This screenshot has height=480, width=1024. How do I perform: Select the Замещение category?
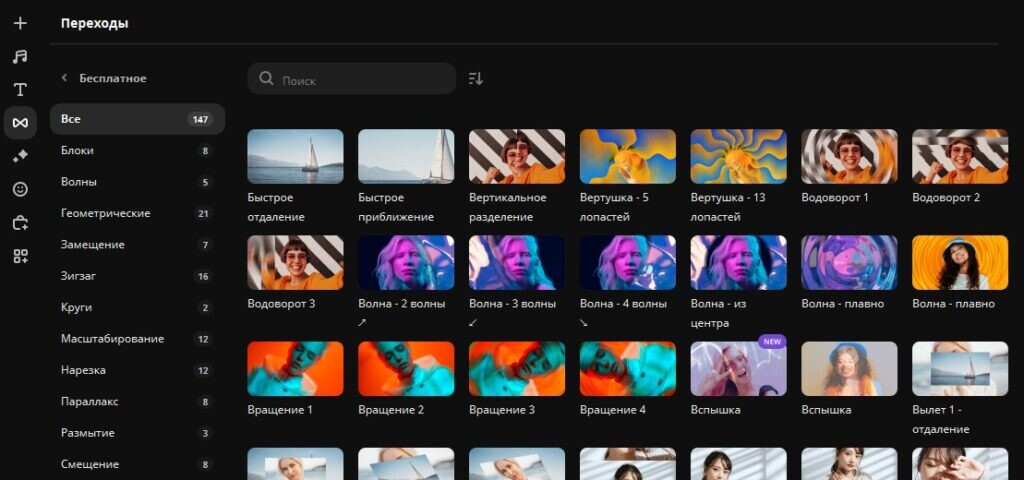(x=137, y=244)
